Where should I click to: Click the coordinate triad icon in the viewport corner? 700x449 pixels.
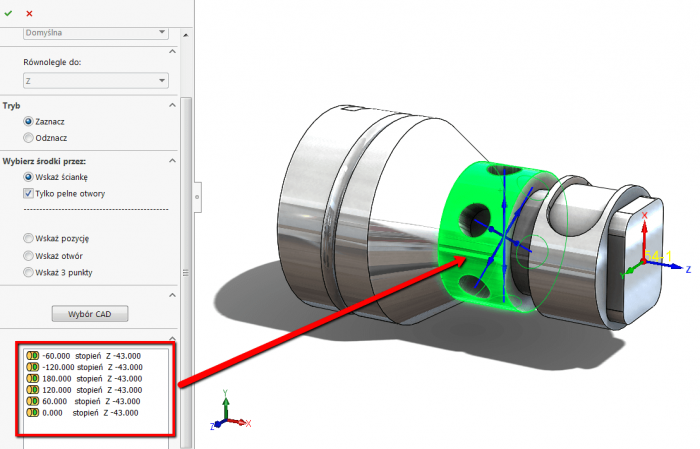[227, 410]
